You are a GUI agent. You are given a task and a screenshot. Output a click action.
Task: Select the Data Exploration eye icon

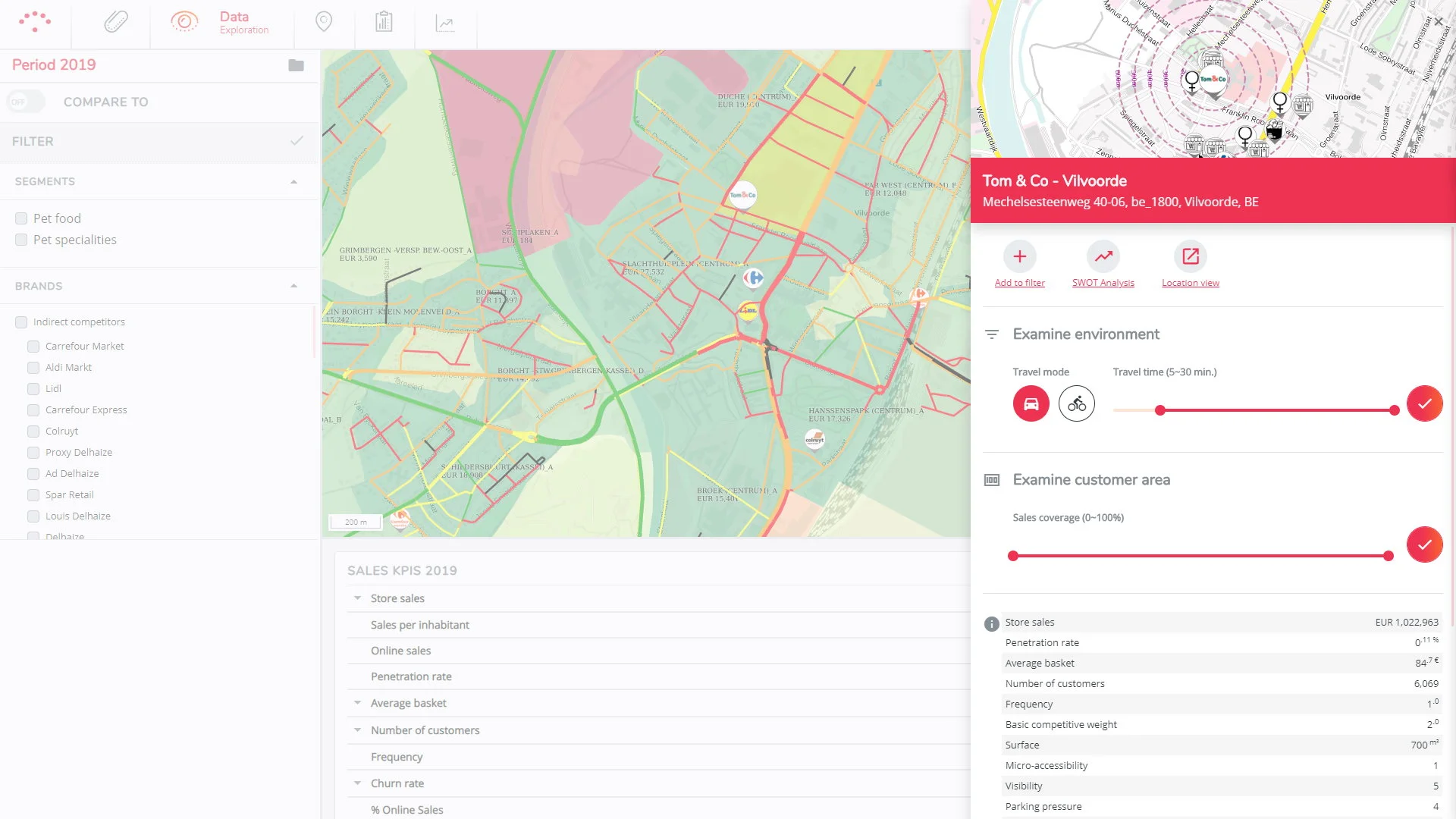tap(184, 22)
